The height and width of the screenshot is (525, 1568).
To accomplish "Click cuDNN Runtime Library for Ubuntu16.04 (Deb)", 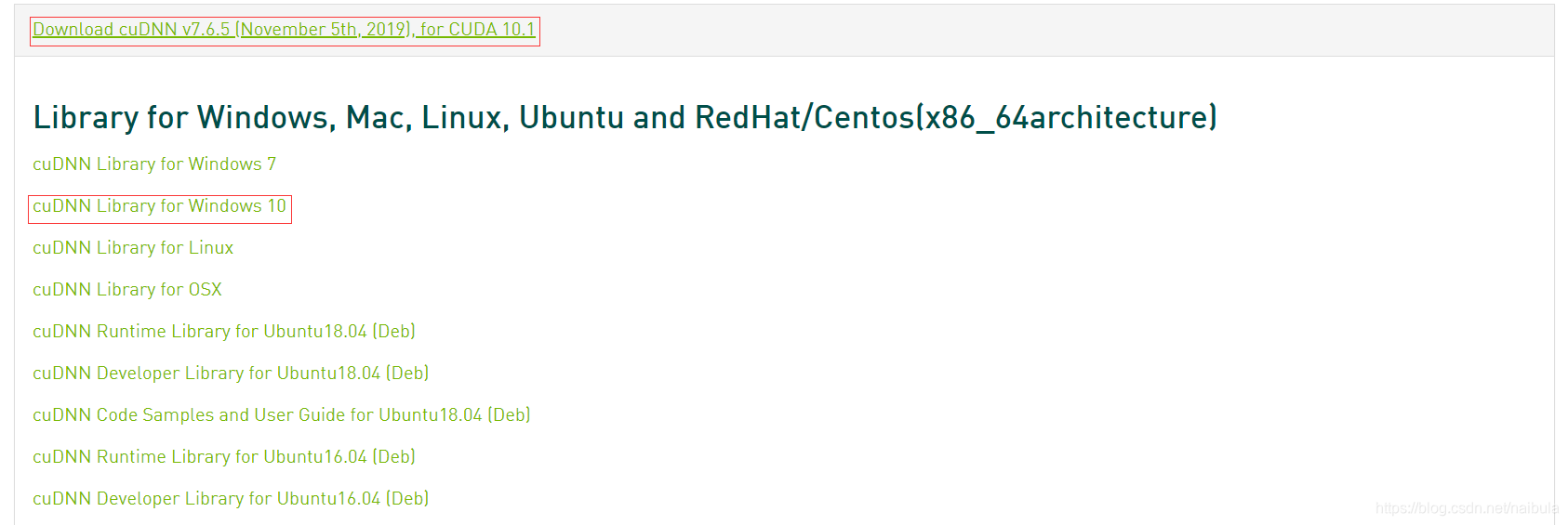I will pos(224,457).
